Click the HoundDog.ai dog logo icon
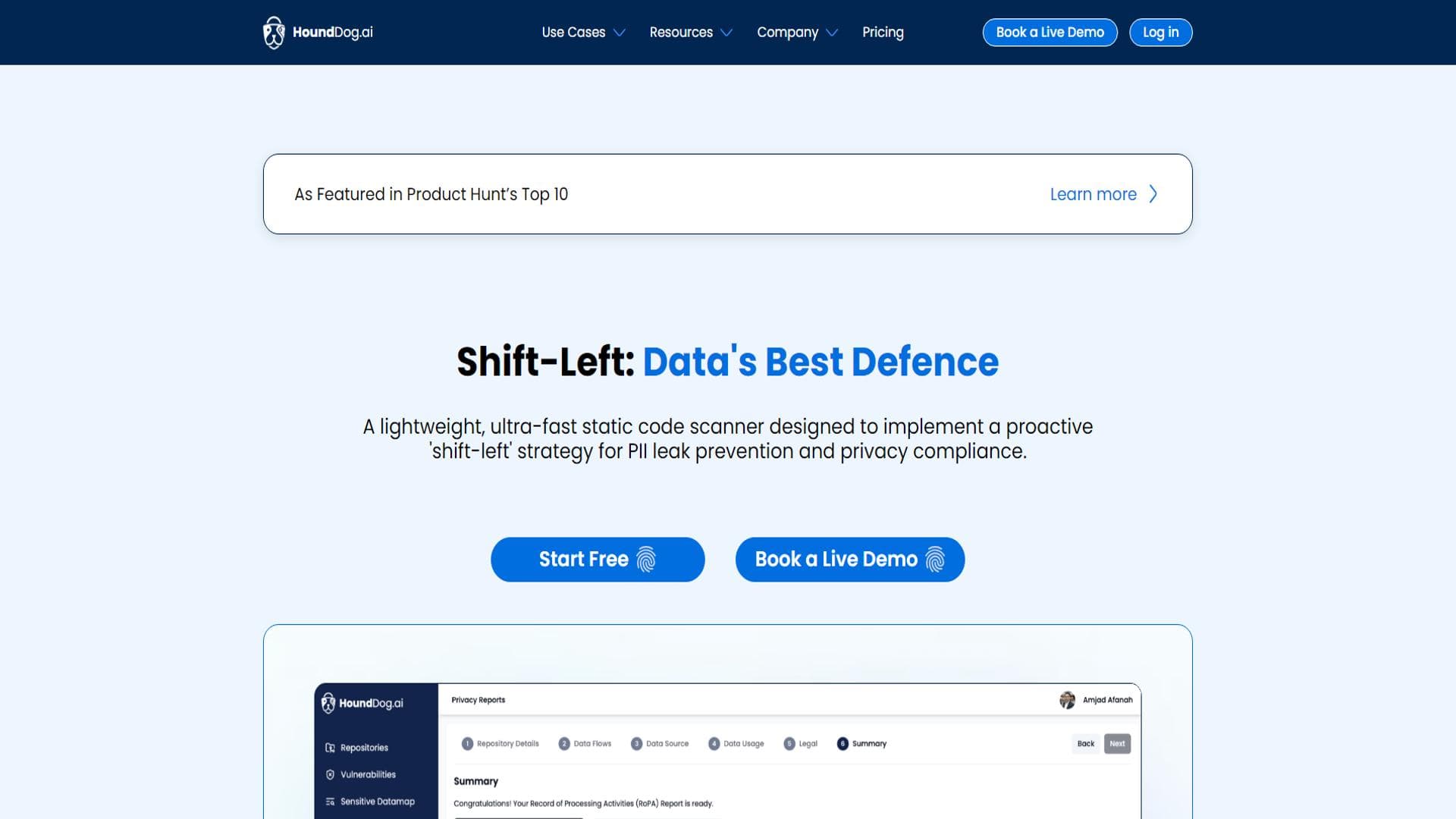 tap(274, 33)
